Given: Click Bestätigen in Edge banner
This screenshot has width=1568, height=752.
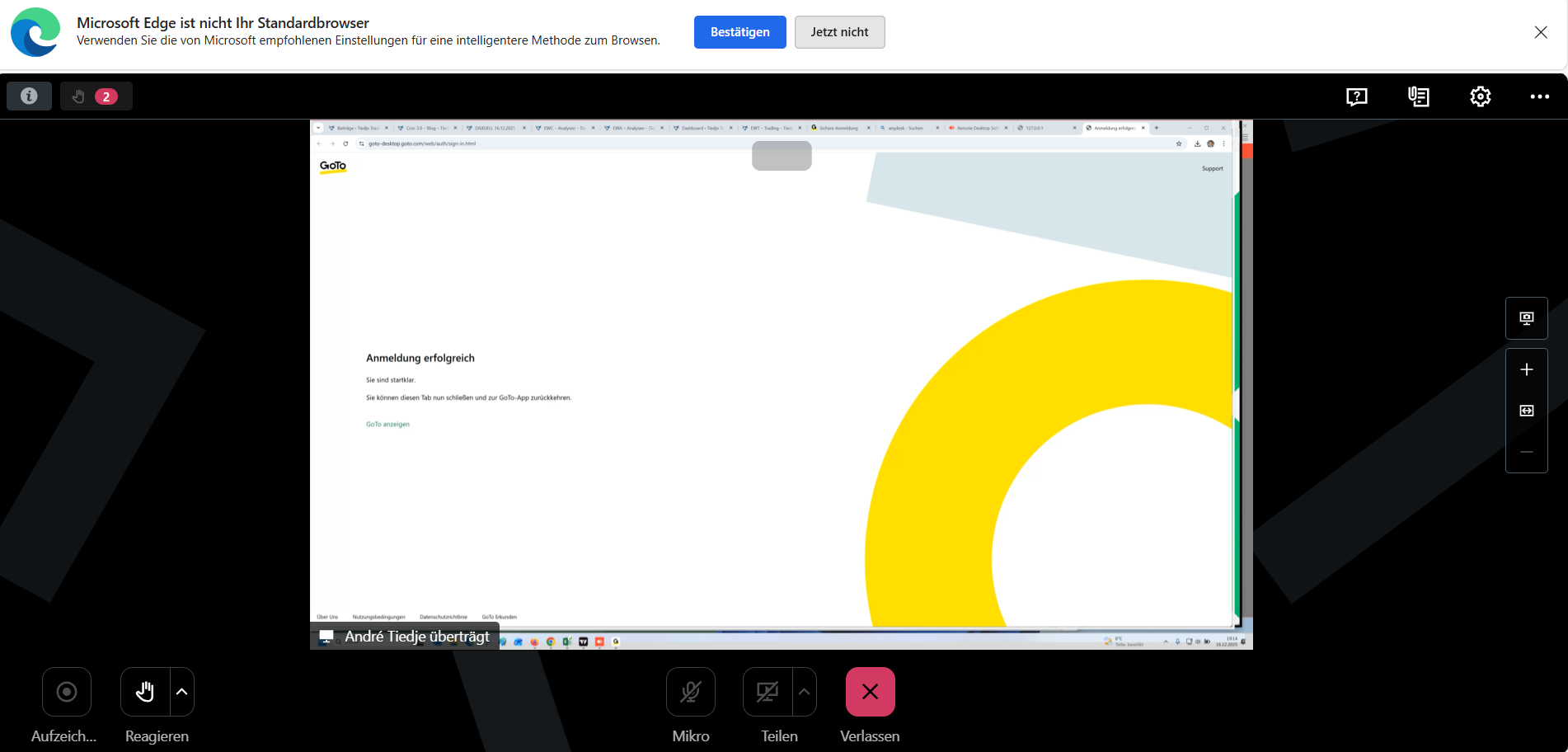Looking at the screenshot, I should point(739,32).
